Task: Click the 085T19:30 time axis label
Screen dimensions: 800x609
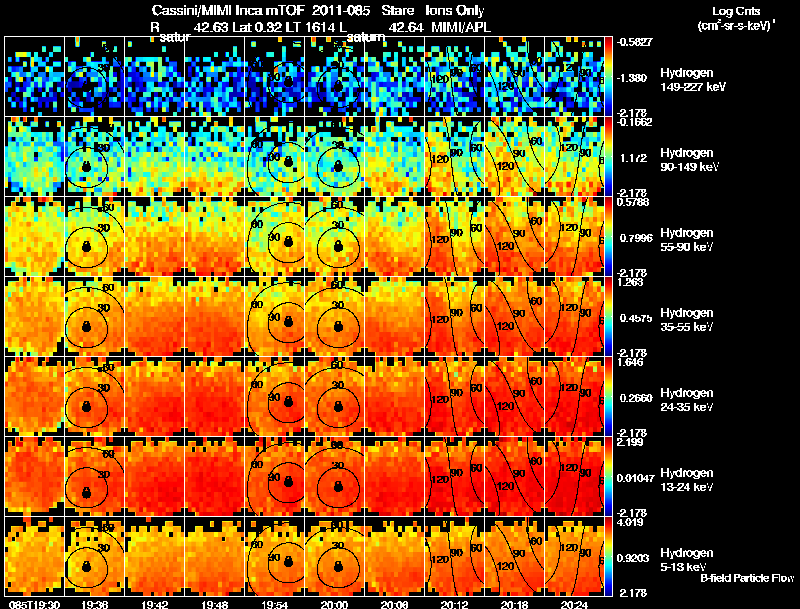Action: click(35, 604)
